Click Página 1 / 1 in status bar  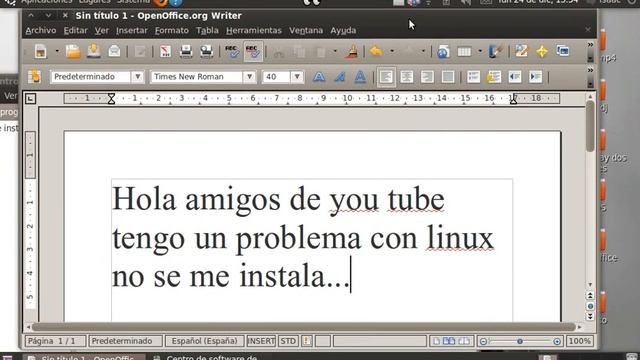pyautogui.click(x=56, y=341)
